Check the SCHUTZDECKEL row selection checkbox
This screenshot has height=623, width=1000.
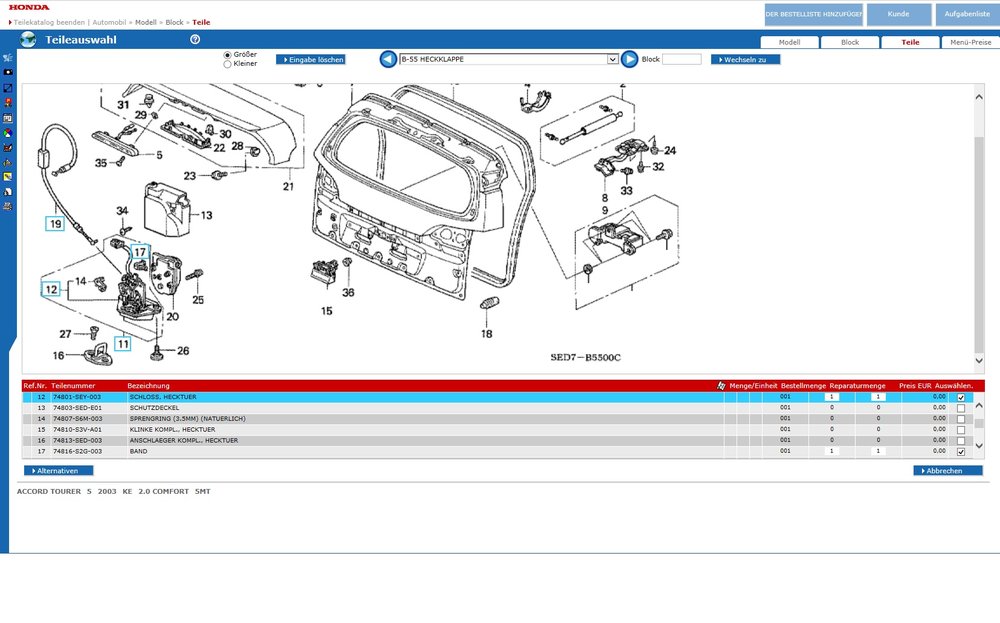(x=961, y=408)
